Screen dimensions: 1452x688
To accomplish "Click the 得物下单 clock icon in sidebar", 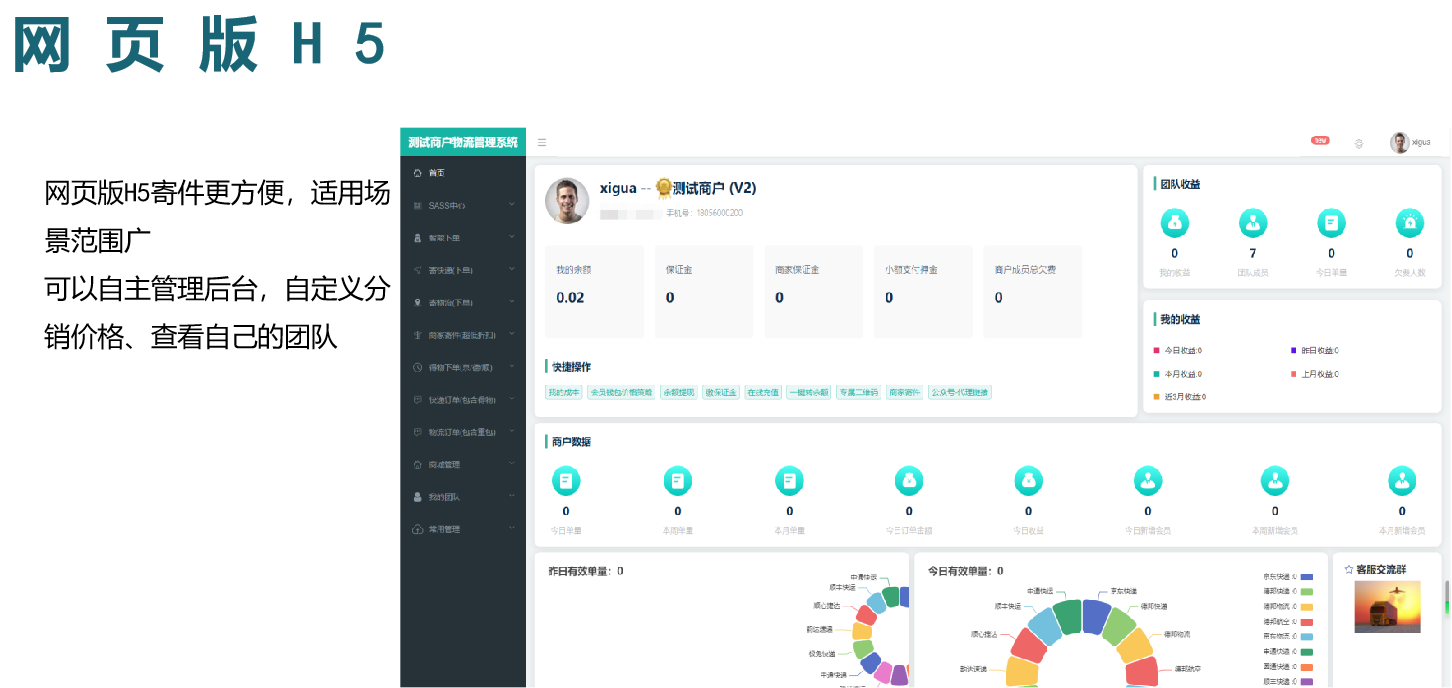I will 417,367.
